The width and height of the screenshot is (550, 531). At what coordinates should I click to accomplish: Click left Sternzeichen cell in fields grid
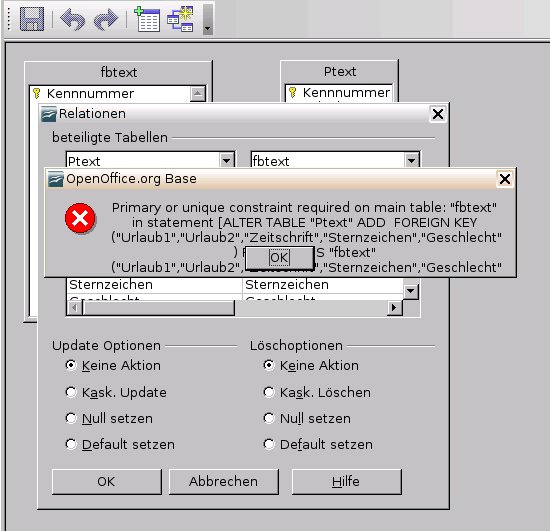154,285
